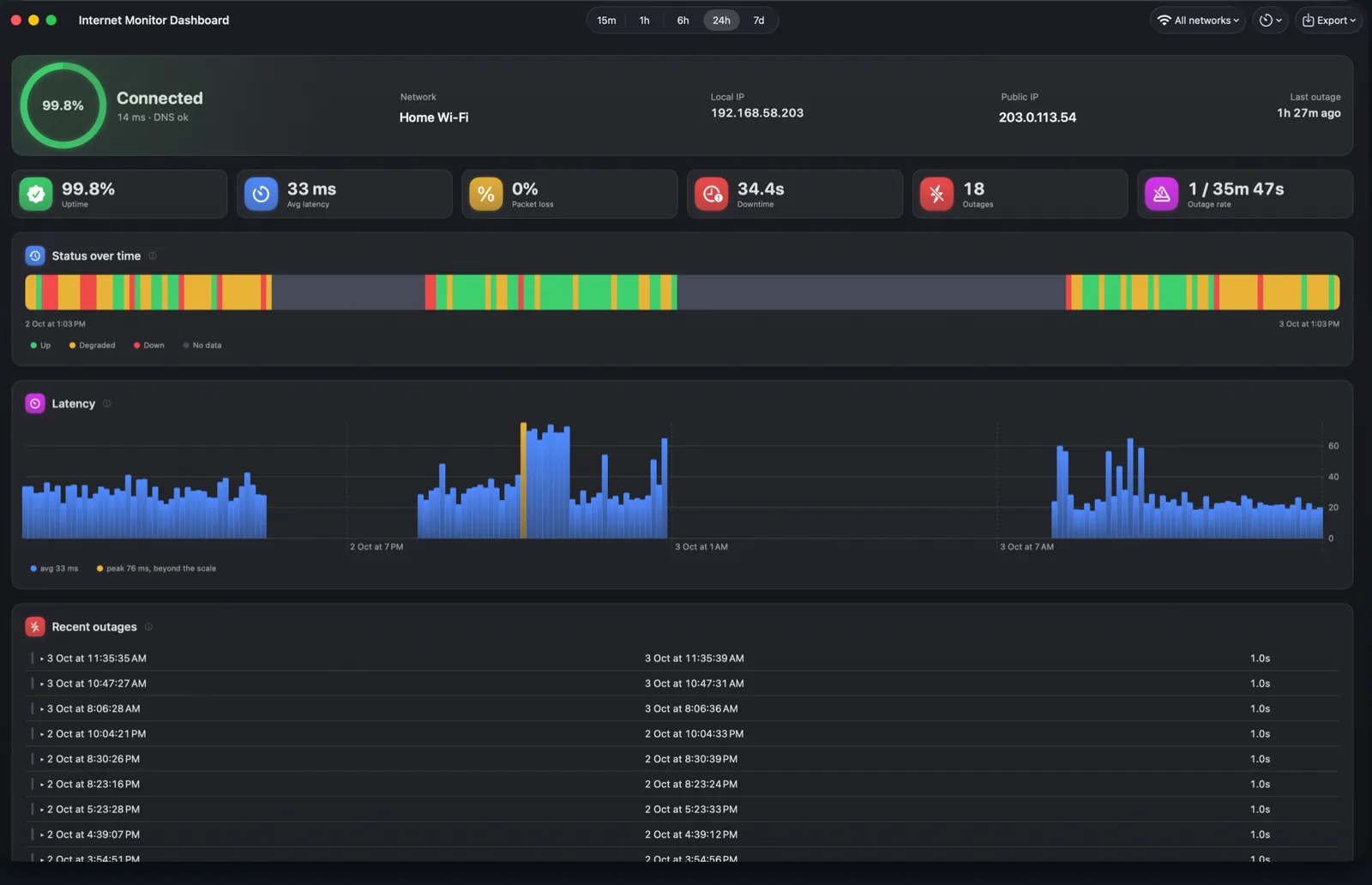Open the All networks dropdown
1372x885 pixels.
click(1198, 21)
